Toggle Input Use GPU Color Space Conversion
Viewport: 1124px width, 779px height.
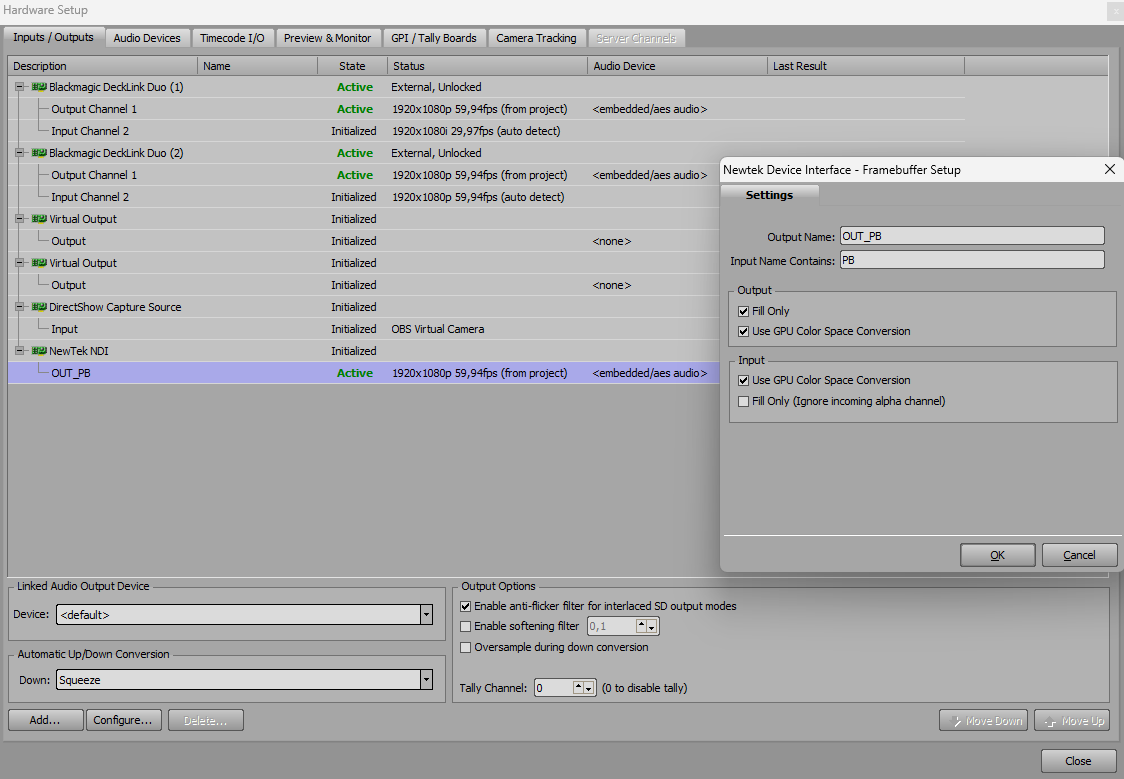[x=743, y=381]
